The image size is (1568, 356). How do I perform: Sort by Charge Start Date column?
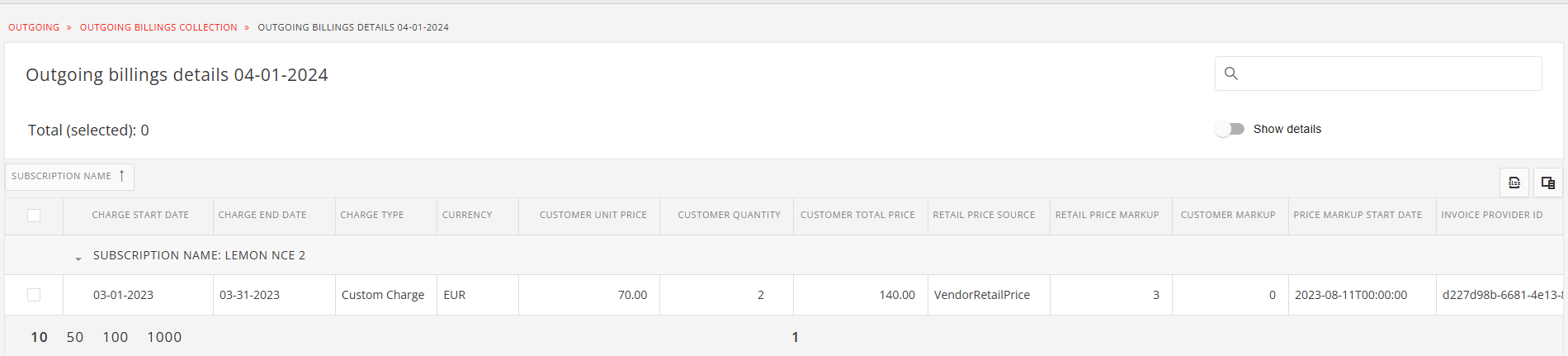click(140, 215)
